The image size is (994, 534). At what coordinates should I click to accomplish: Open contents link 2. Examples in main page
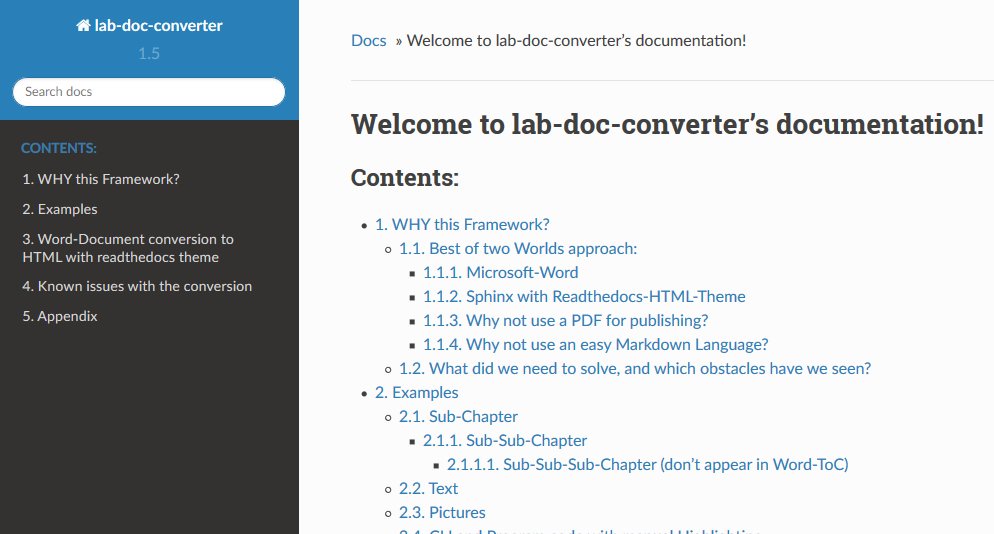click(x=416, y=393)
